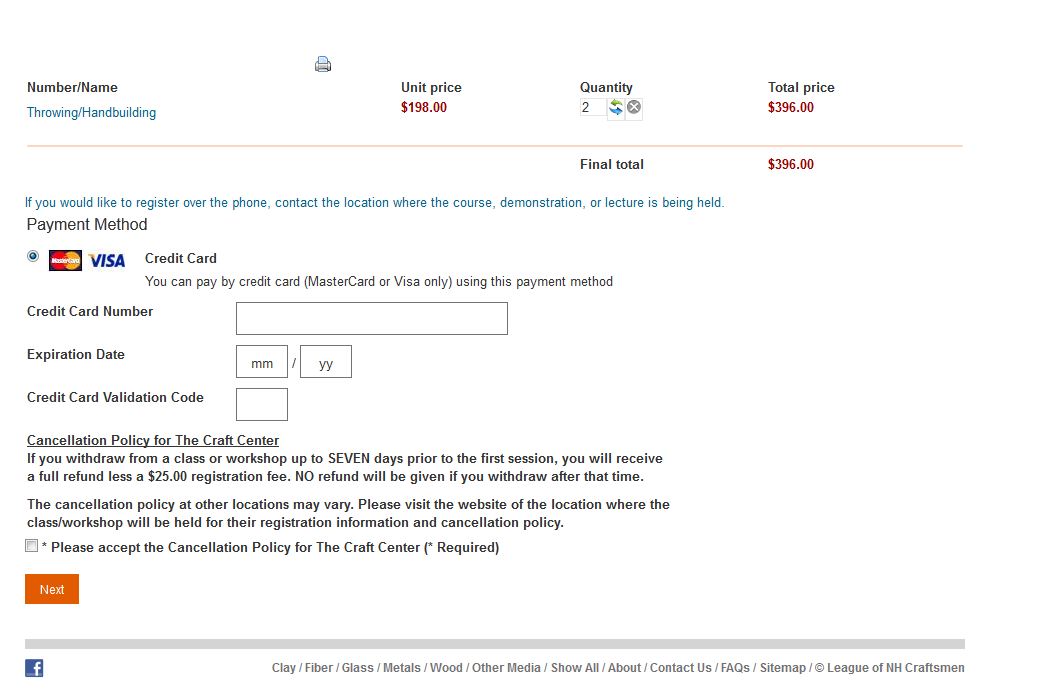Open the Facebook icon in the footer
1045x691 pixels.
click(x=34, y=668)
